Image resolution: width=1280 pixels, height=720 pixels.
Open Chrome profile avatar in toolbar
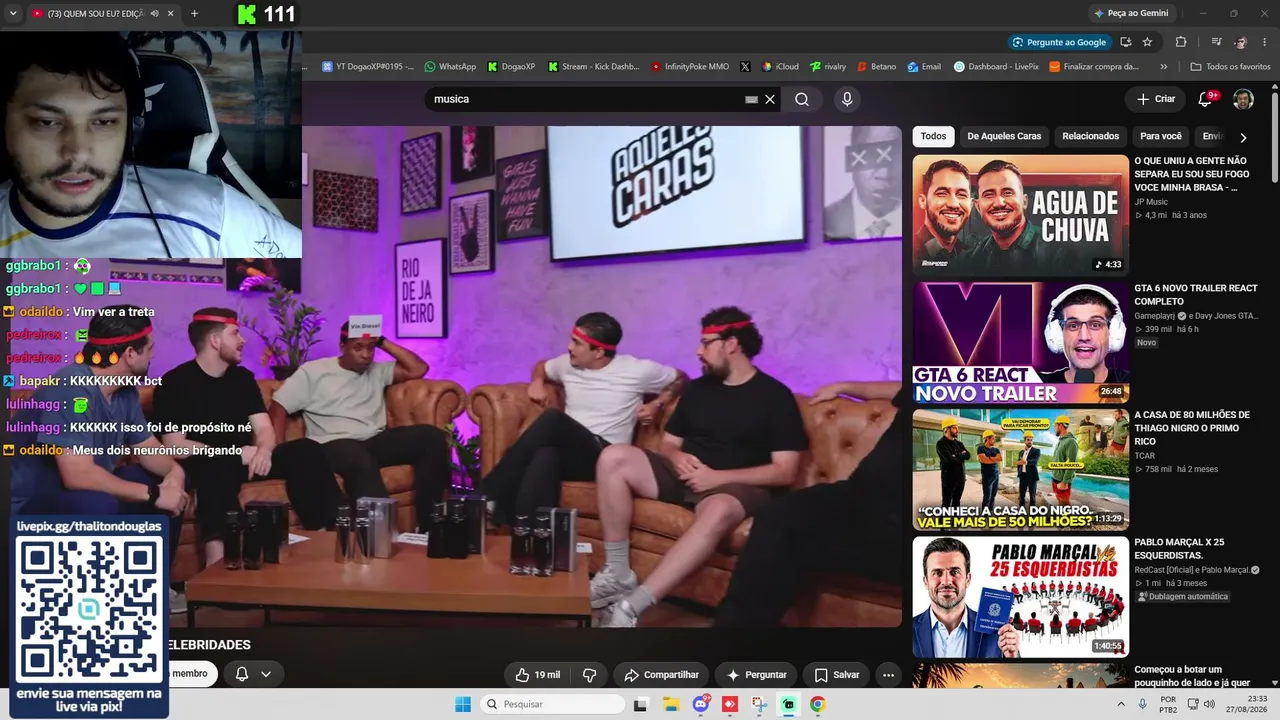click(1241, 42)
